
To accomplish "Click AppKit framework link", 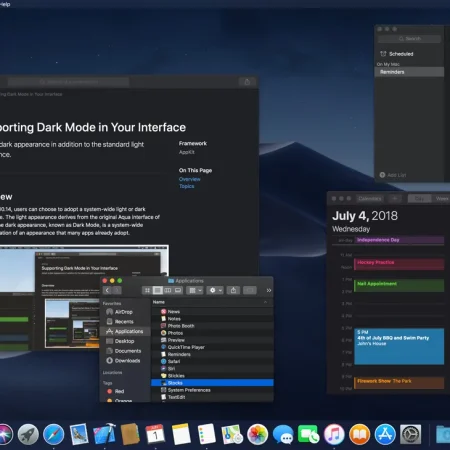I will tap(187, 152).
